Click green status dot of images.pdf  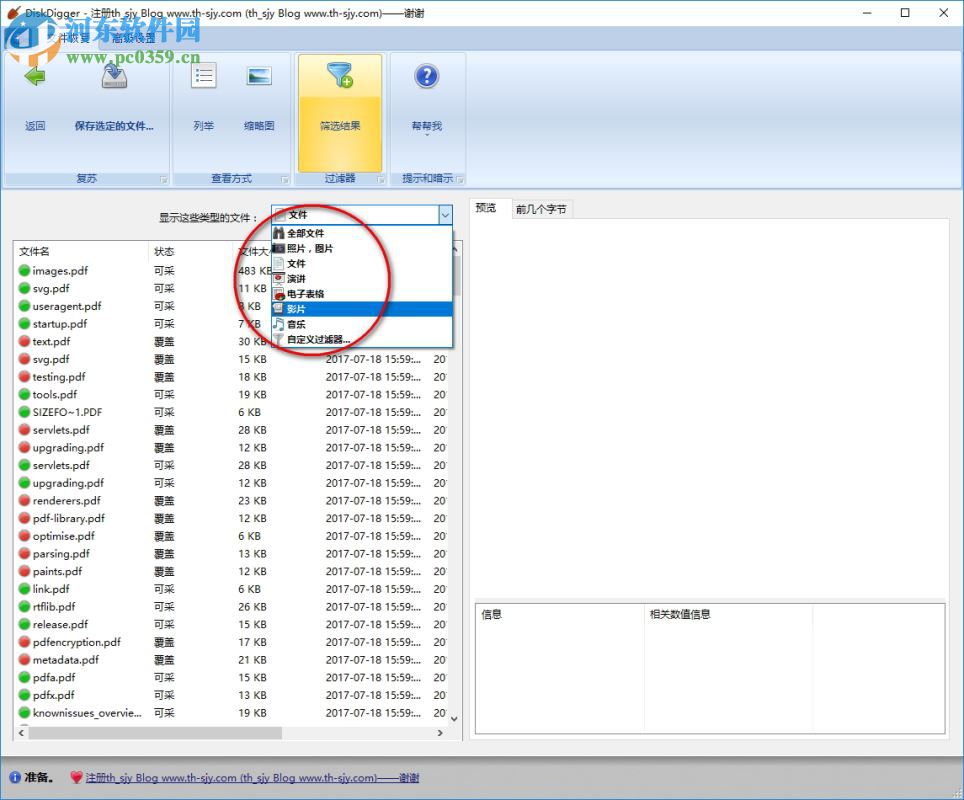24,271
